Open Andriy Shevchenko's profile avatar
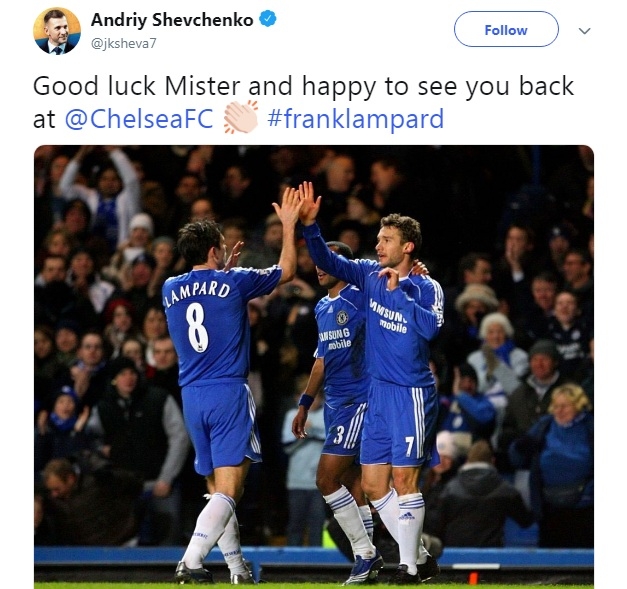 point(57,31)
